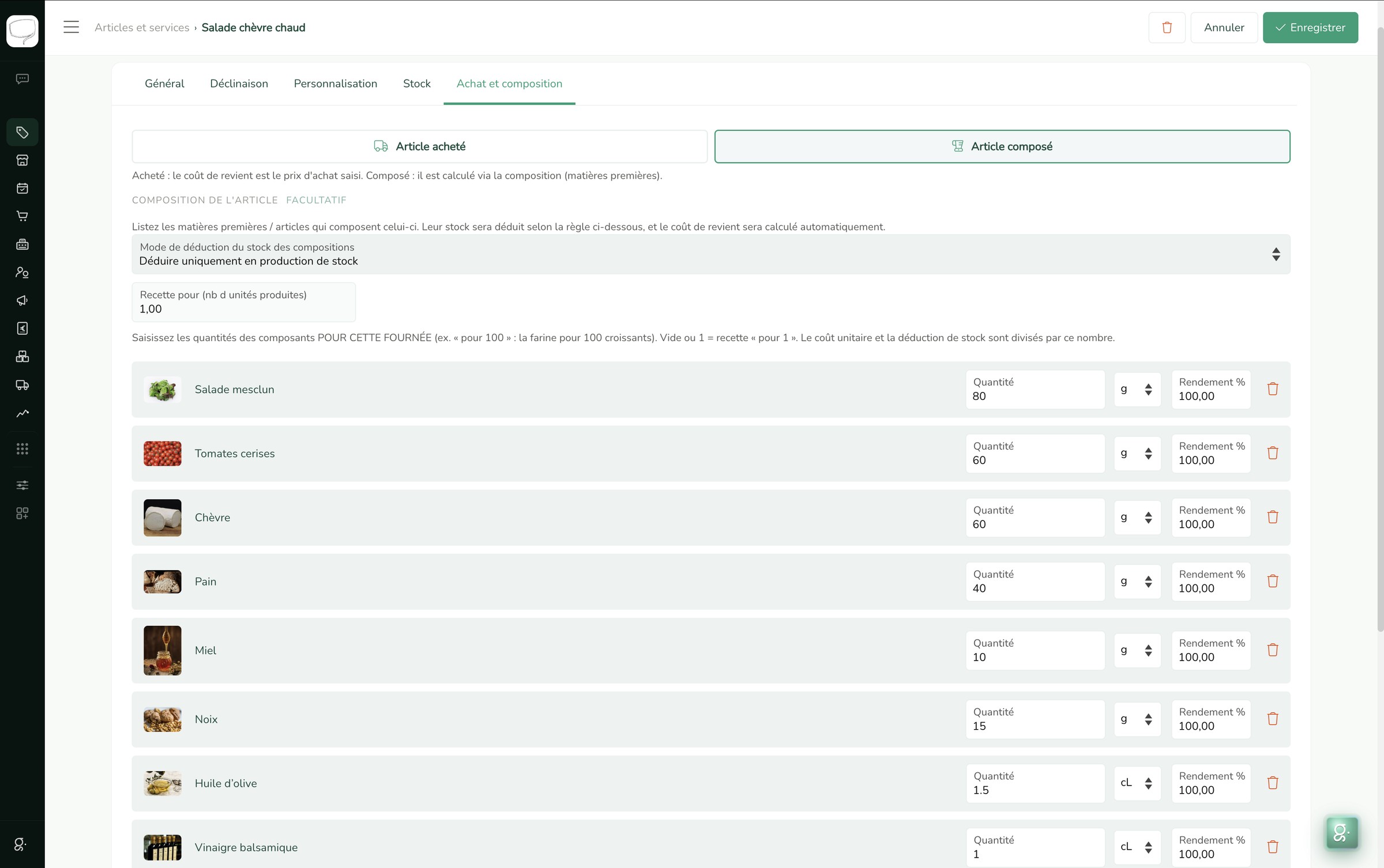The image size is (1384, 868).
Task: Change unit for Huile d'olive
Action: pos(1137,783)
